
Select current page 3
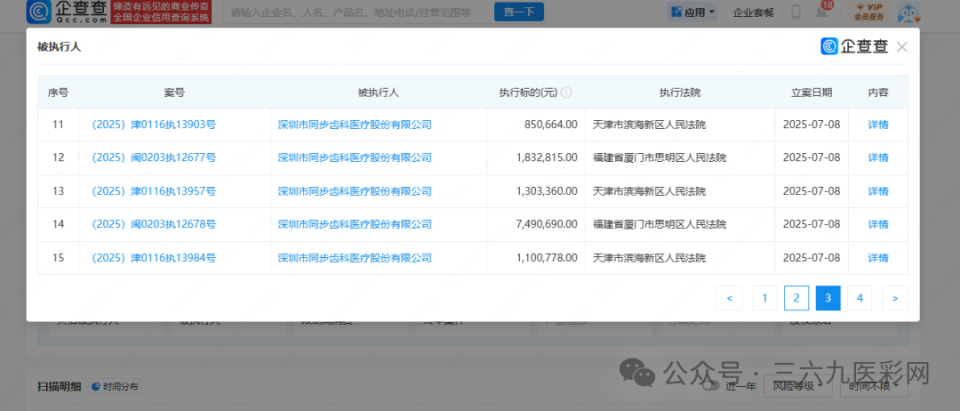point(828,298)
